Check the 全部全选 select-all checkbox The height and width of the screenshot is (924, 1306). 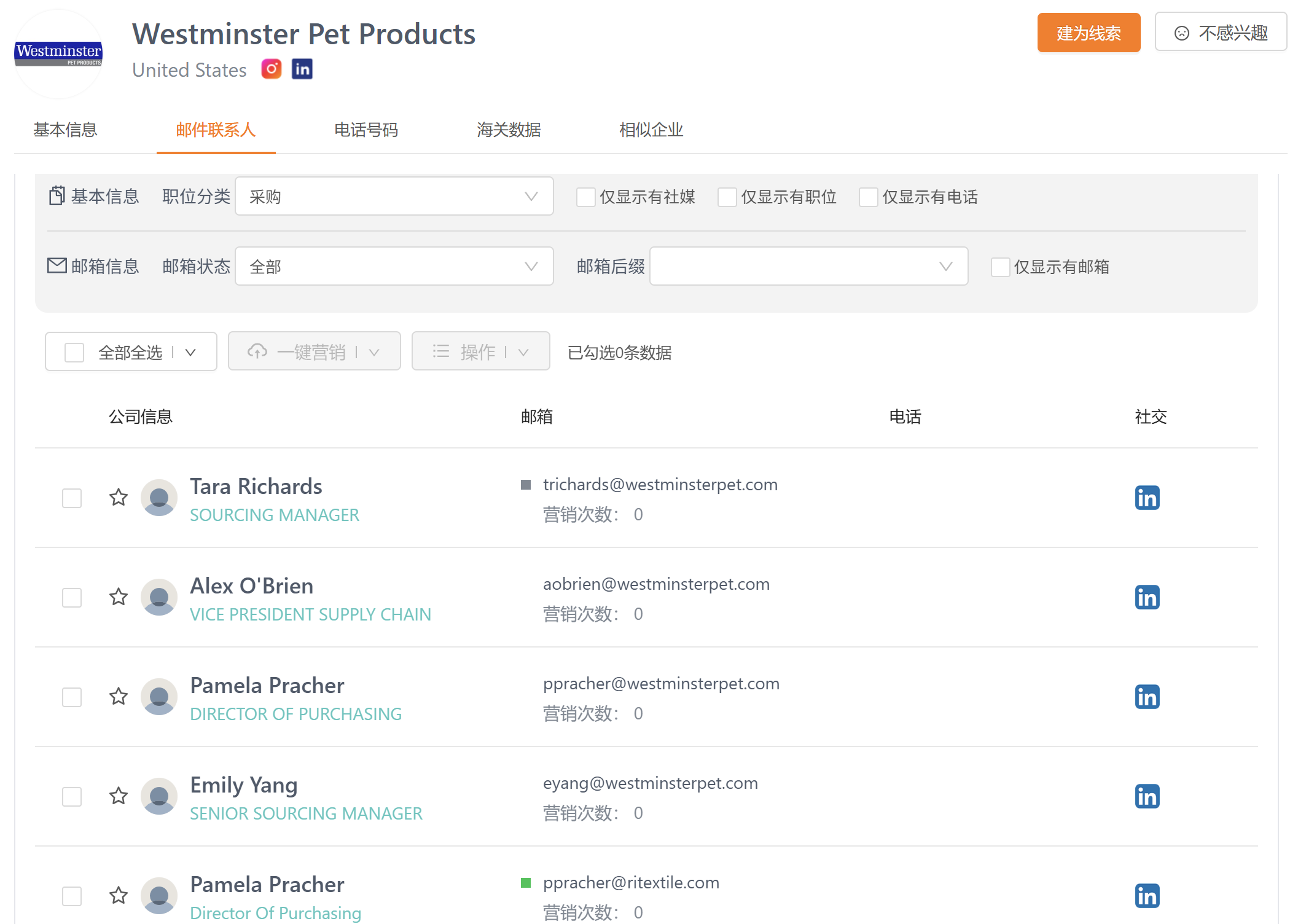(x=74, y=353)
